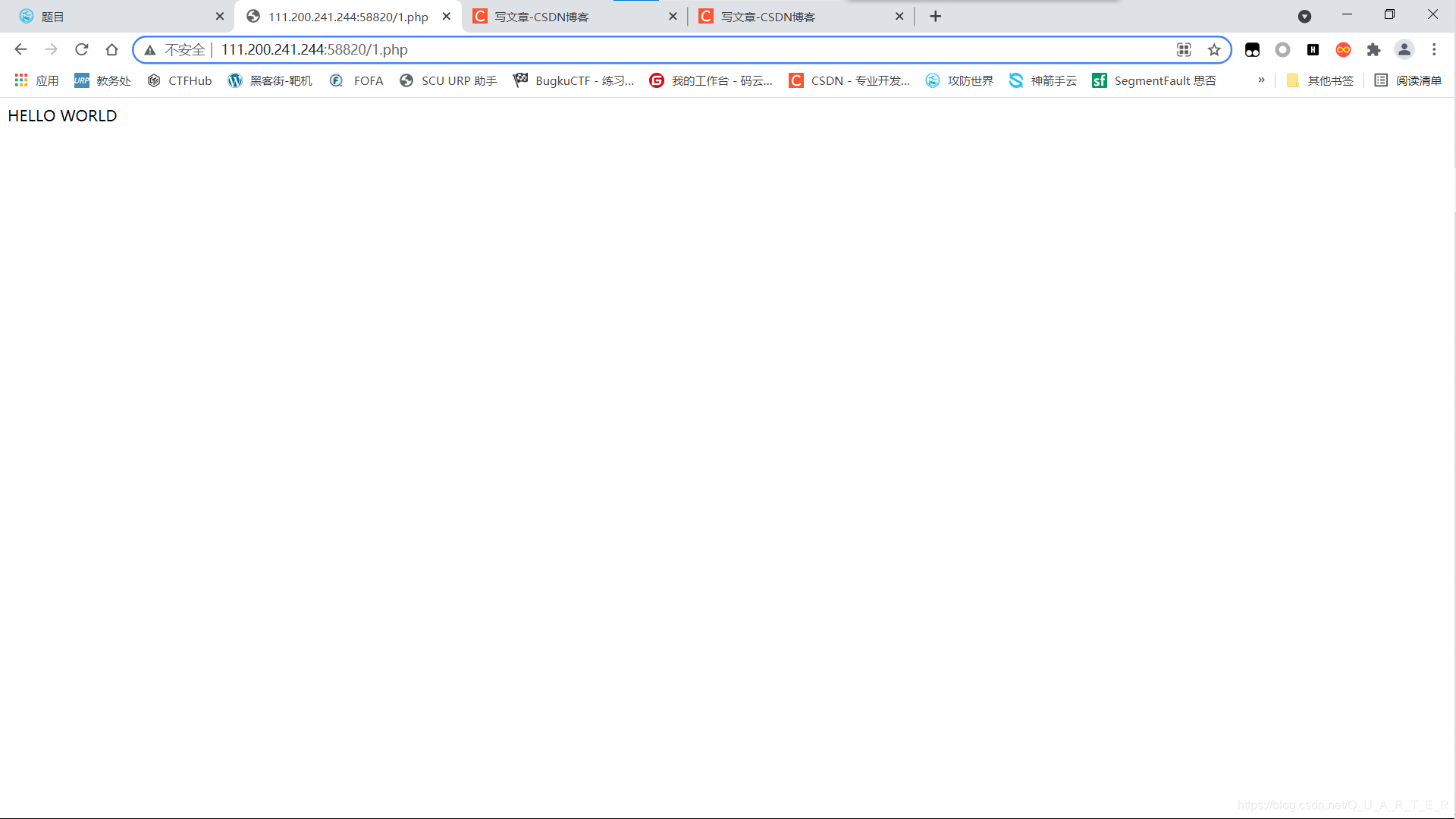The width and height of the screenshot is (1456, 819).
Task: Open the CTFHub bookmark
Action: click(x=180, y=80)
